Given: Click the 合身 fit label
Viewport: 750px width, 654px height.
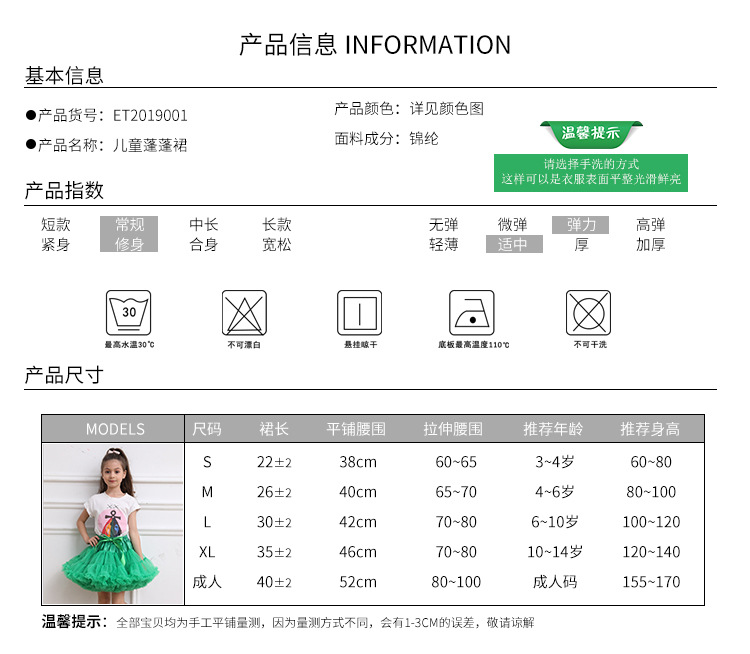Looking at the screenshot, I should click(x=204, y=244).
